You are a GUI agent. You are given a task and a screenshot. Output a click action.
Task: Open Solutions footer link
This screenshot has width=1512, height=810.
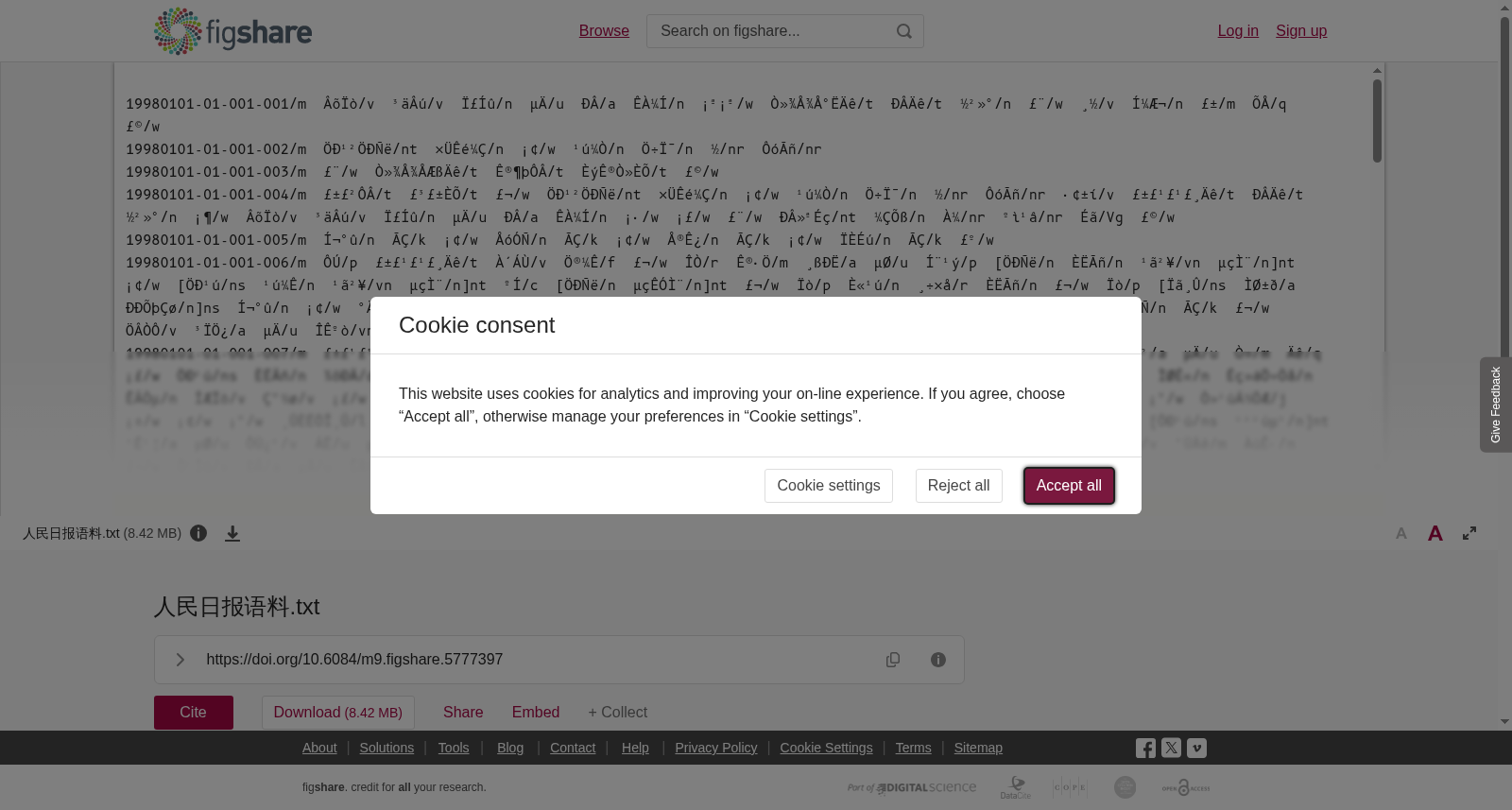pos(387,748)
